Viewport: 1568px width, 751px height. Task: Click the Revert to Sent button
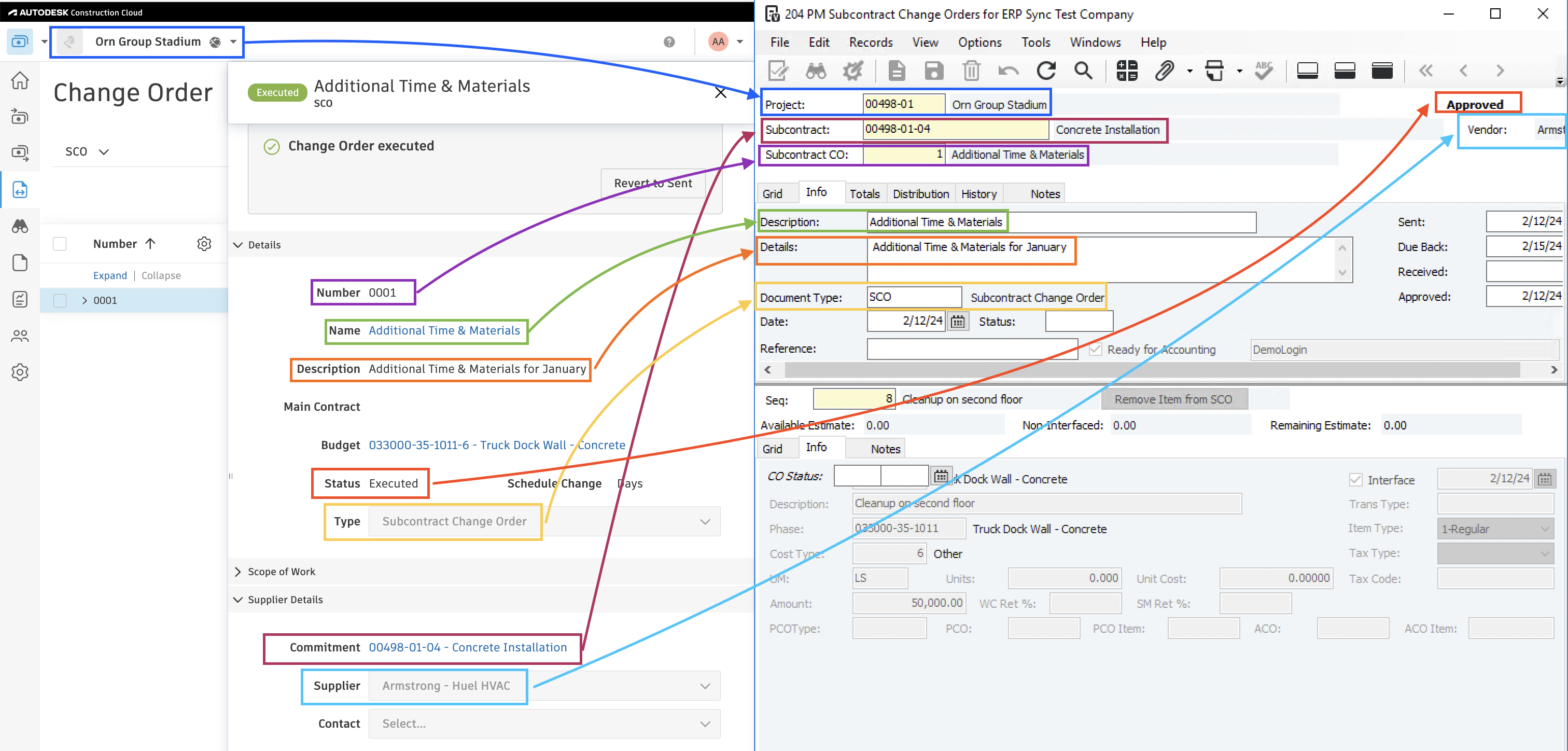click(x=652, y=183)
